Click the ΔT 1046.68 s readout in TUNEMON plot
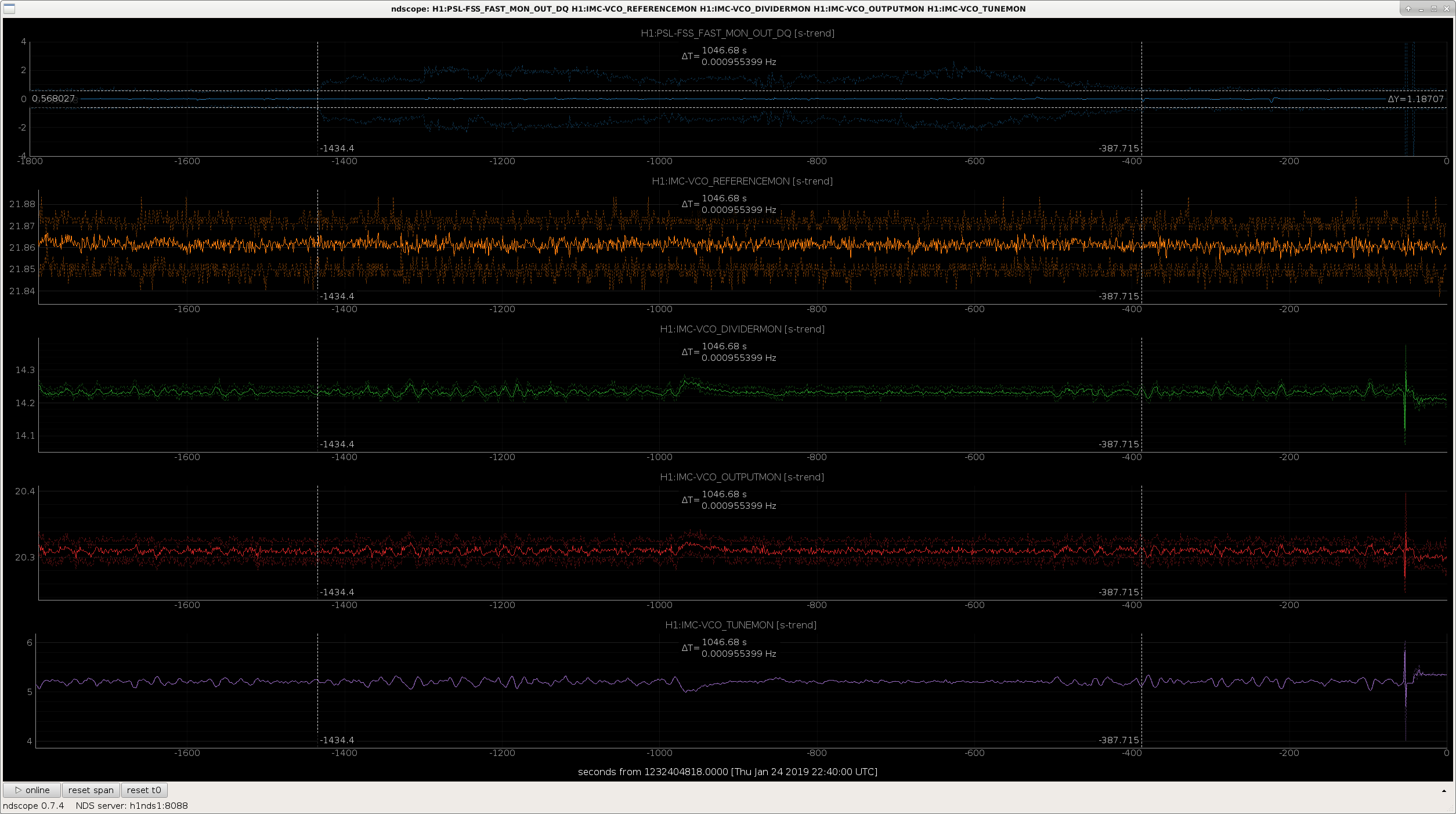The width and height of the screenshot is (1456, 814). click(724, 642)
